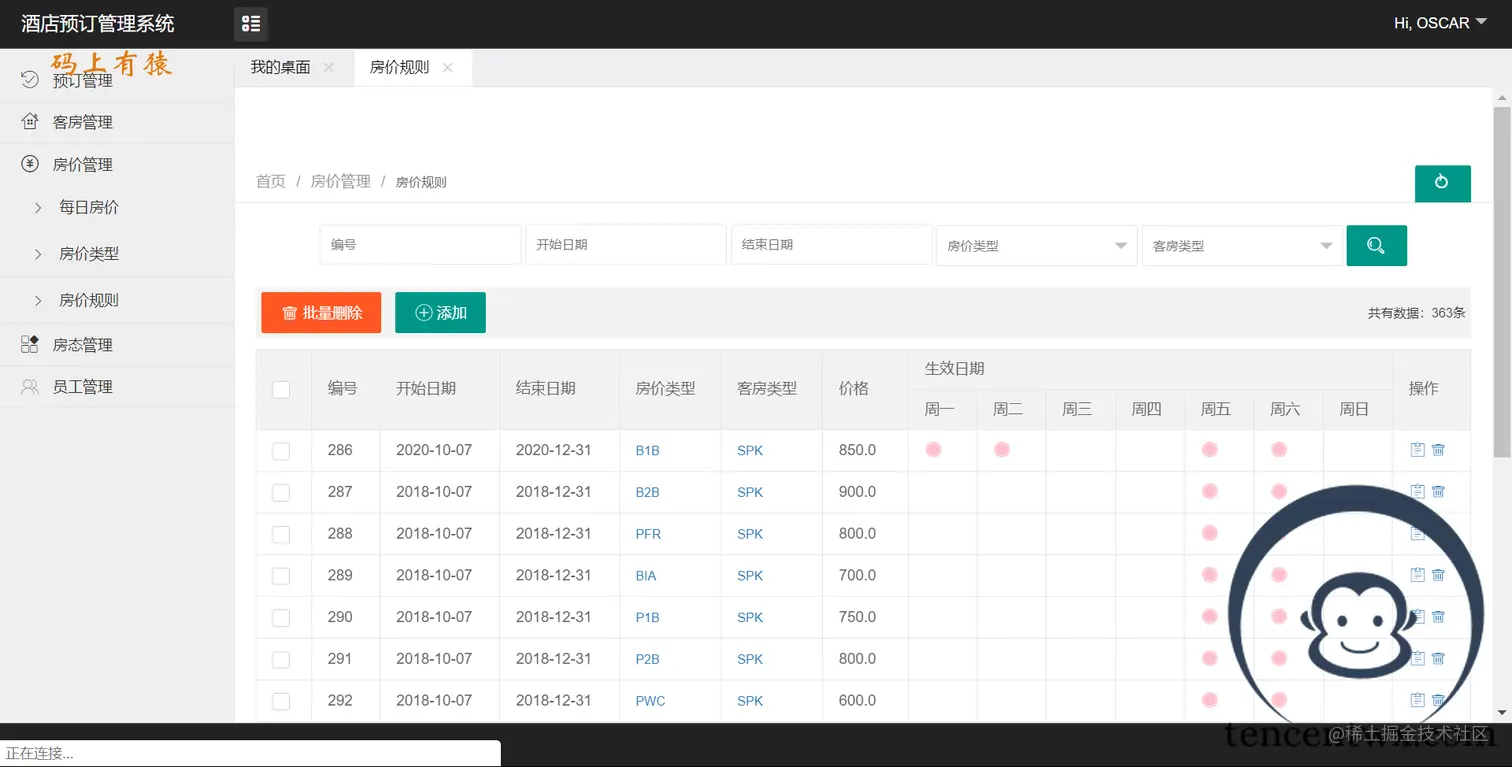The height and width of the screenshot is (767, 1512).
Task: Open the Hi, OSCAR user menu
Action: (x=1440, y=23)
